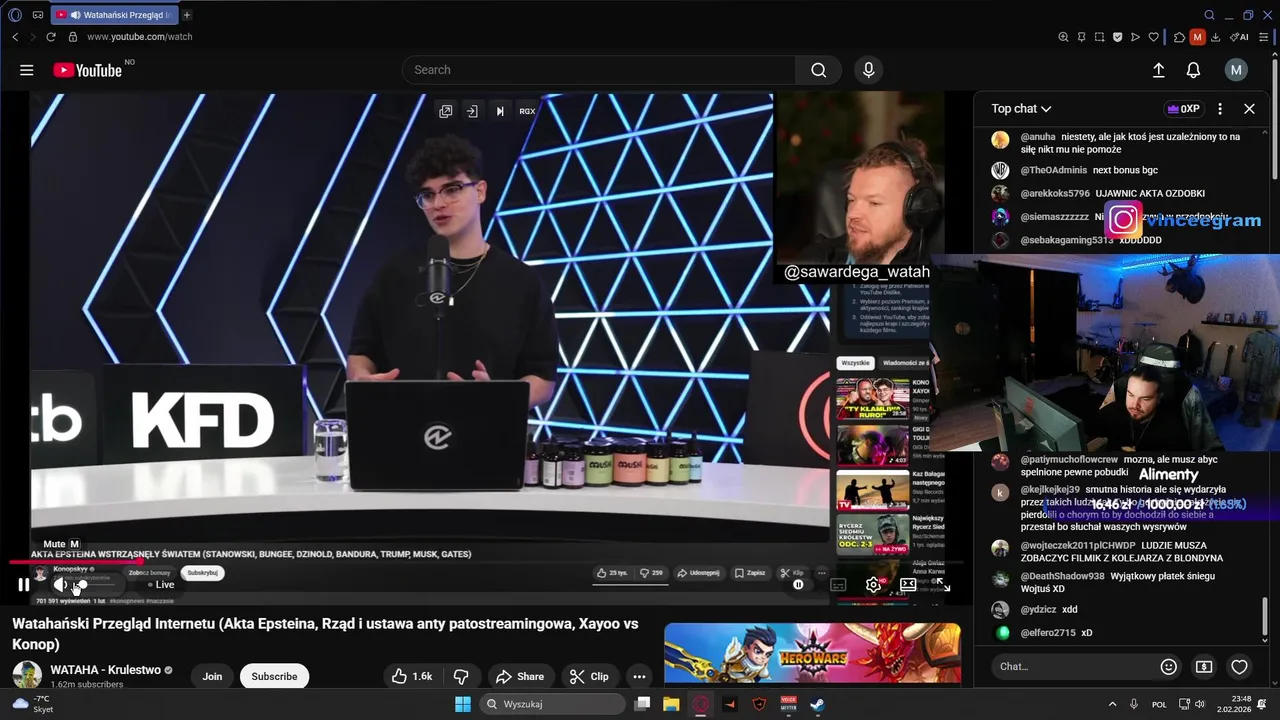
Task: Click the taskbar Wyszukaj search box
Action: pos(551,704)
